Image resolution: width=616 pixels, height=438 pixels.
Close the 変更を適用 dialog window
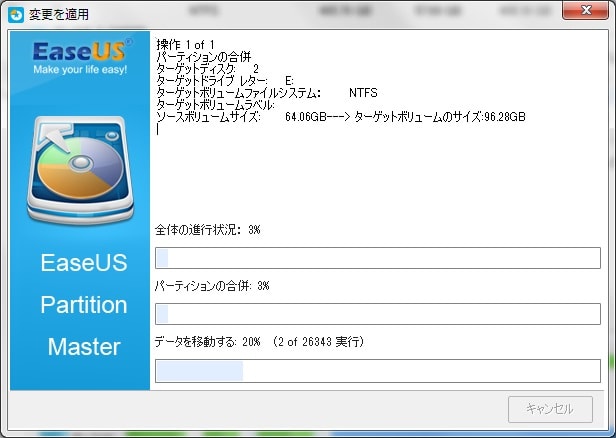[x=587, y=11]
